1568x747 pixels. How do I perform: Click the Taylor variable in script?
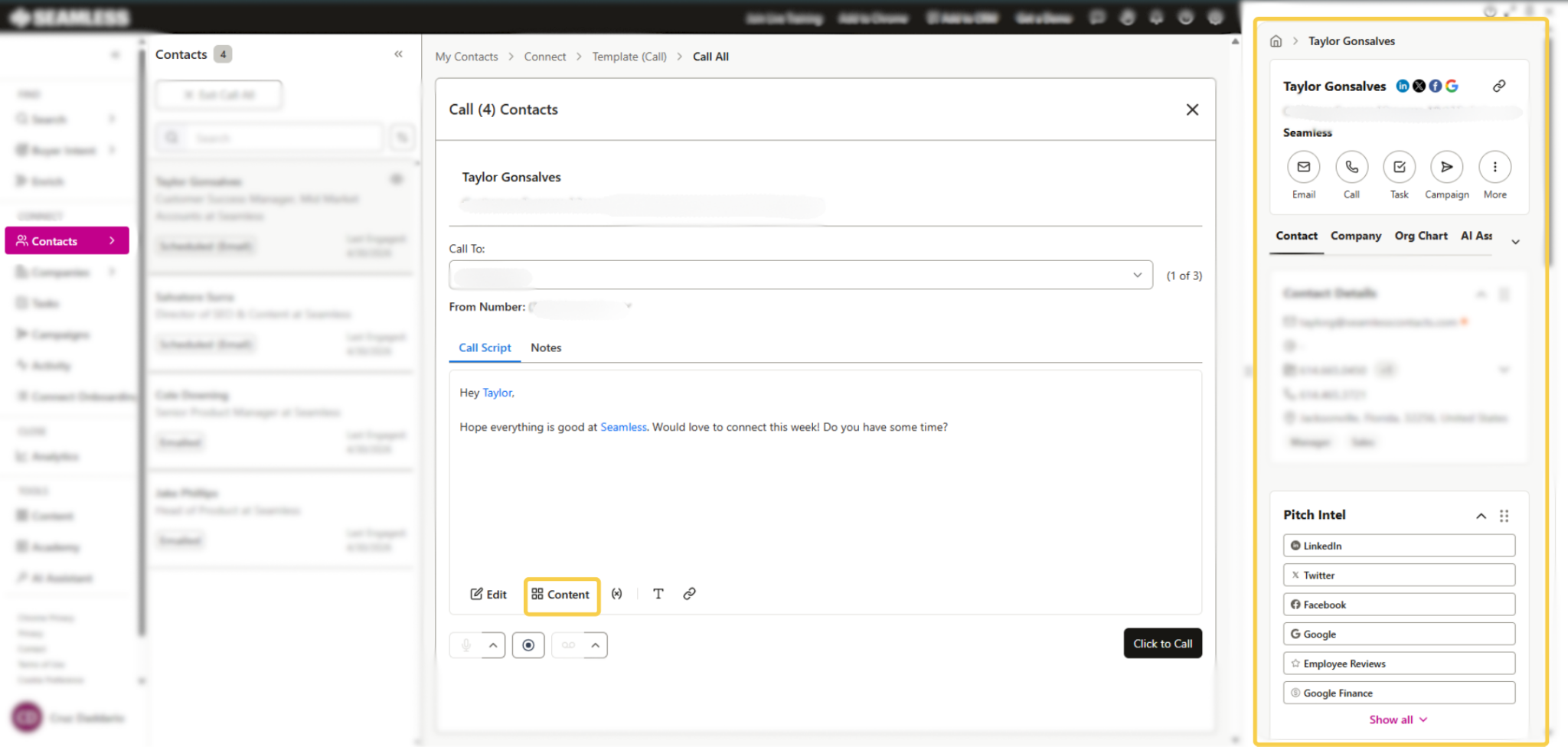pyautogui.click(x=498, y=393)
